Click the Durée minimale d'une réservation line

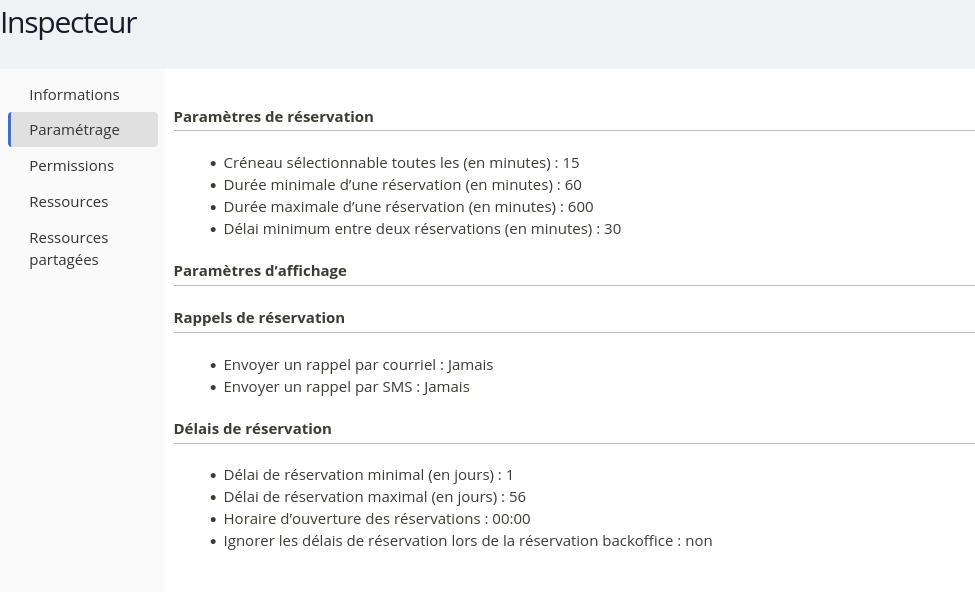click(x=402, y=184)
